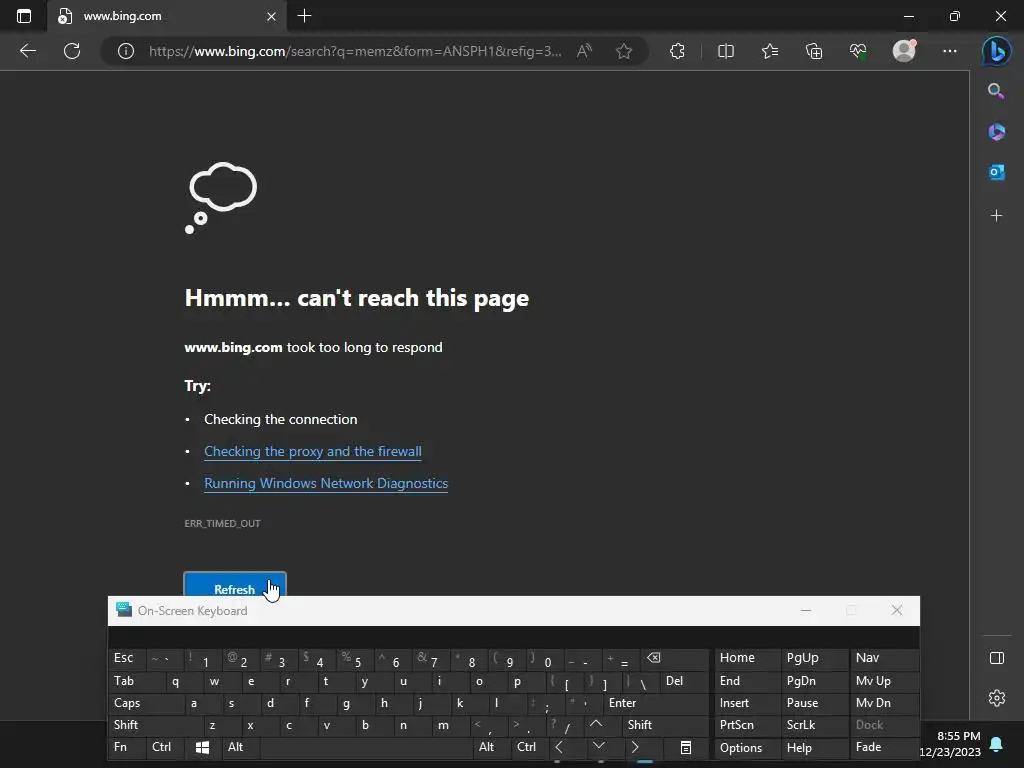Open Outlook sidebar icon
The height and width of the screenshot is (768, 1024).
coord(997,172)
